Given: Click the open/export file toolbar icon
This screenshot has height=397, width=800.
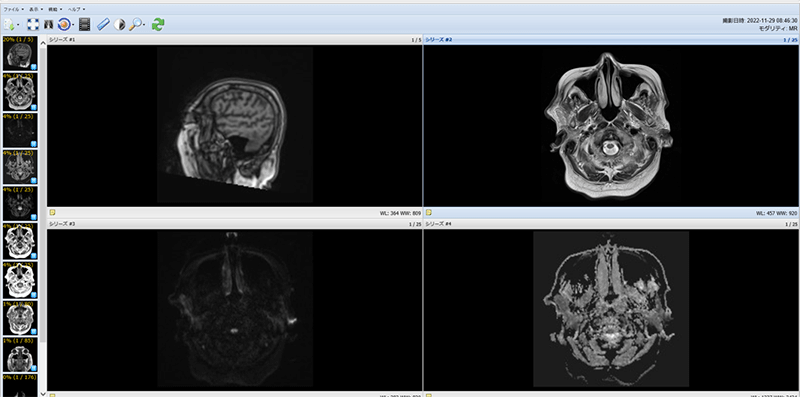Looking at the screenshot, I should (x=9, y=24).
